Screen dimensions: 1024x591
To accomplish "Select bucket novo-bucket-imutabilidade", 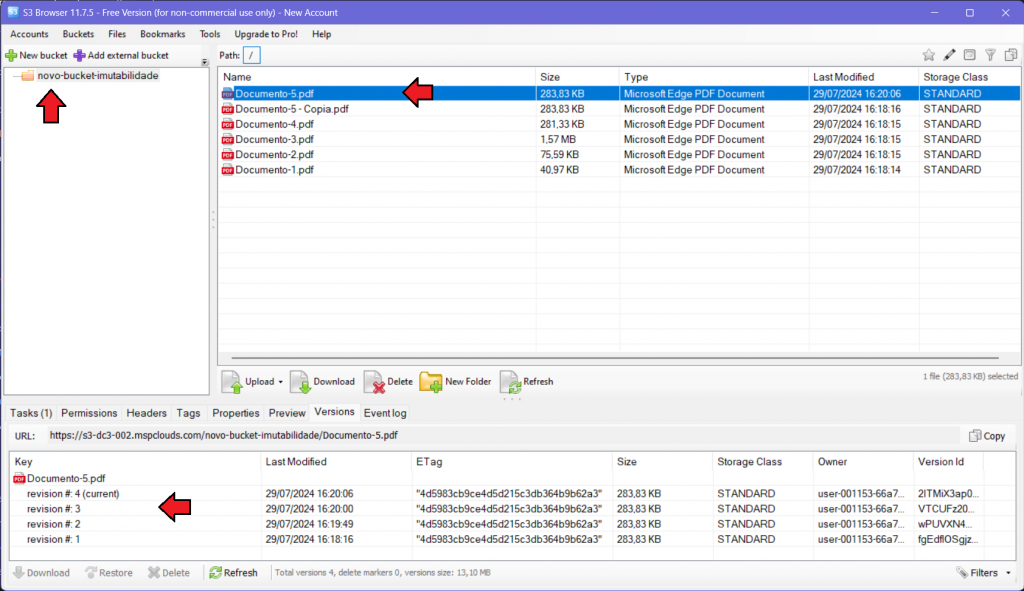I will (98, 76).
